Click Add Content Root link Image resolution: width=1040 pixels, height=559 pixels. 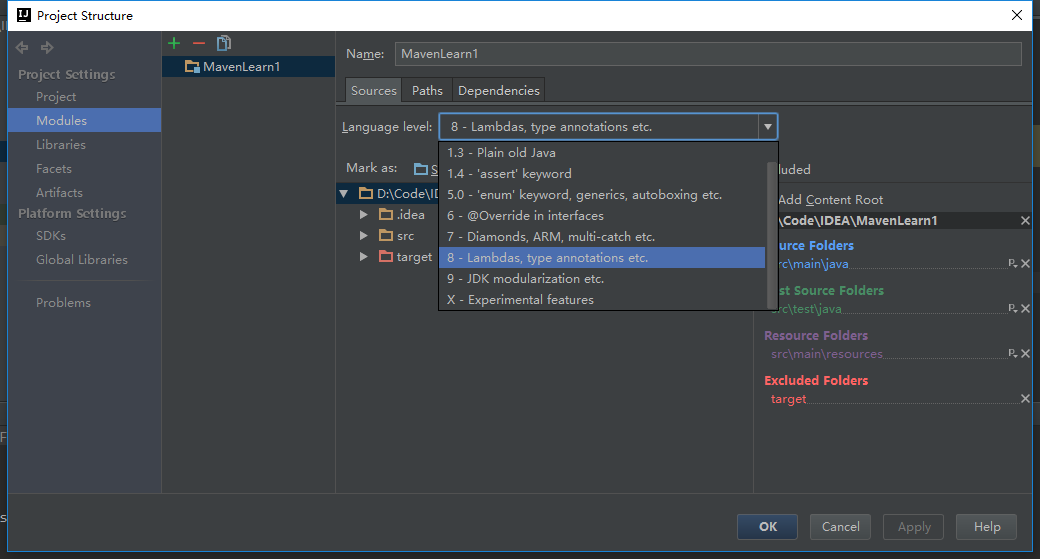[x=830, y=200]
